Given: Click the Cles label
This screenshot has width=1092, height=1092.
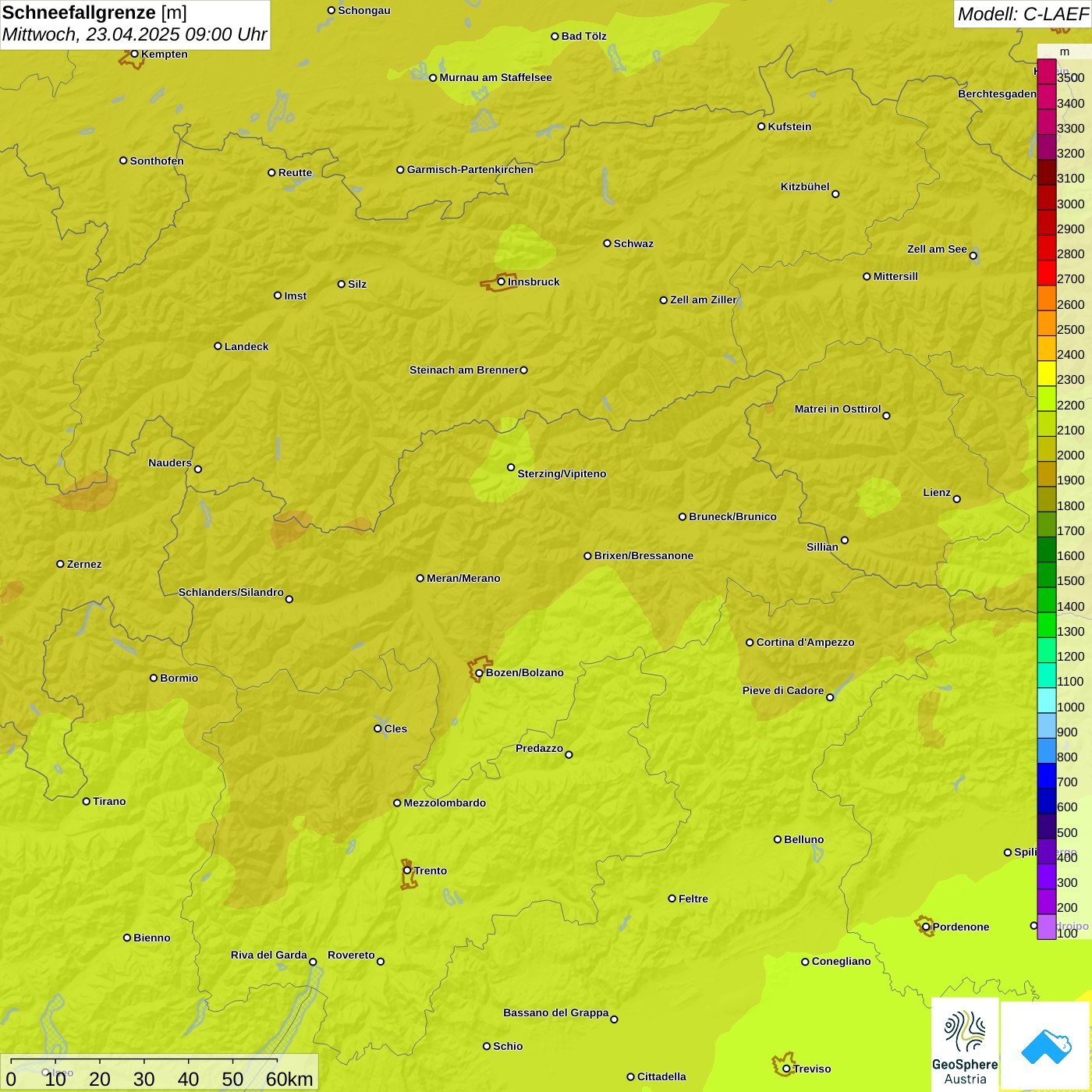Looking at the screenshot, I should (395, 729).
